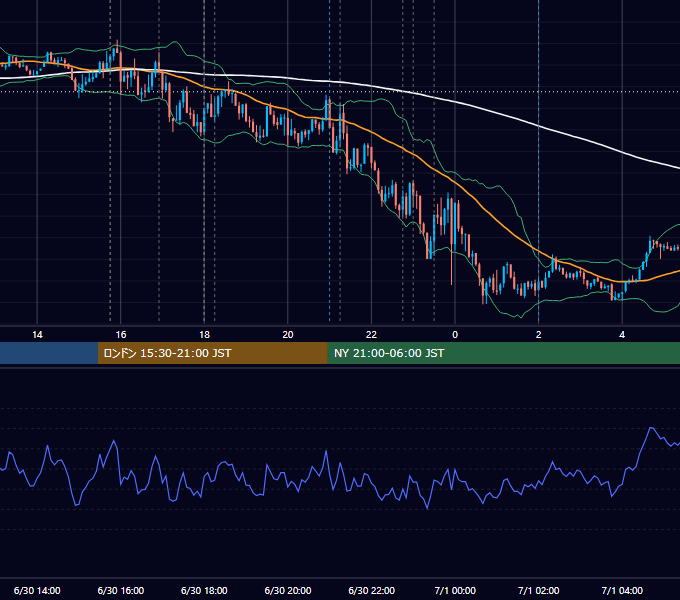Click the 6/30 16:00 time label
The height and width of the screenshot is (600, 680).
[121, 590]
